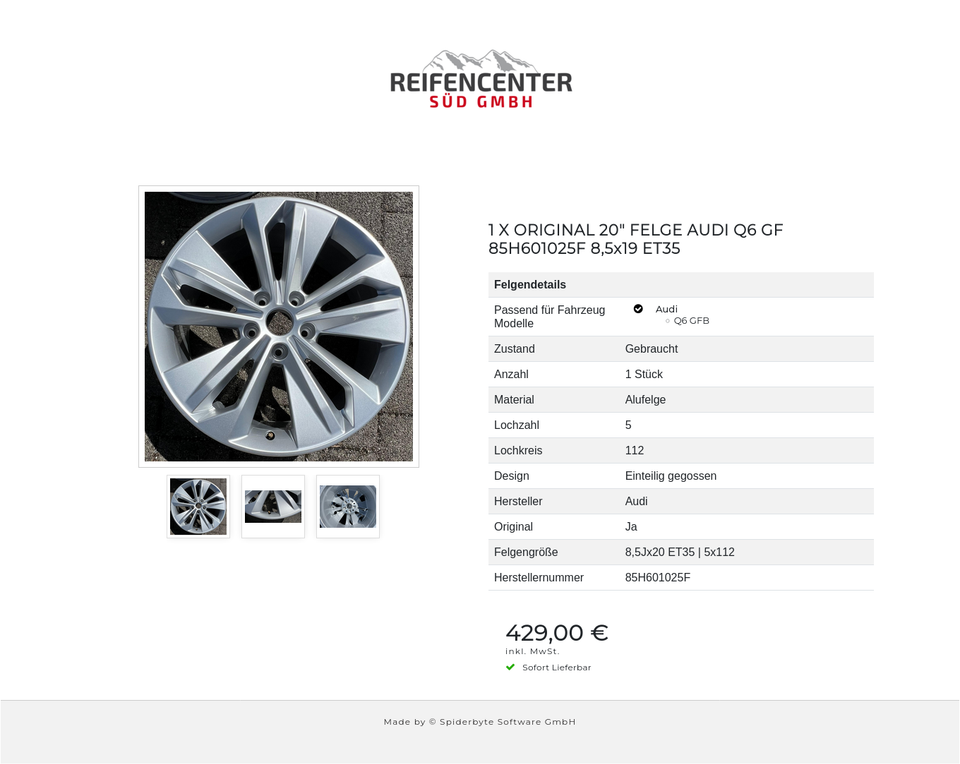Click the 429,00 € price

pos(557,632)
